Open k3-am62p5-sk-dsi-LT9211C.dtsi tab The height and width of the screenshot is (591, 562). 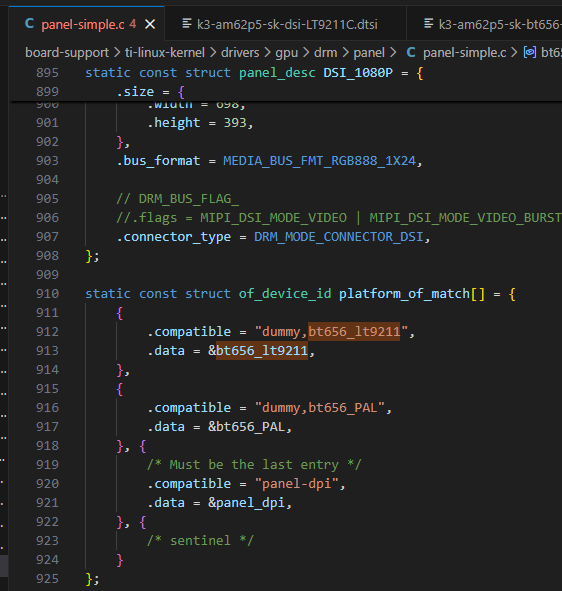[x=287, y=24]
